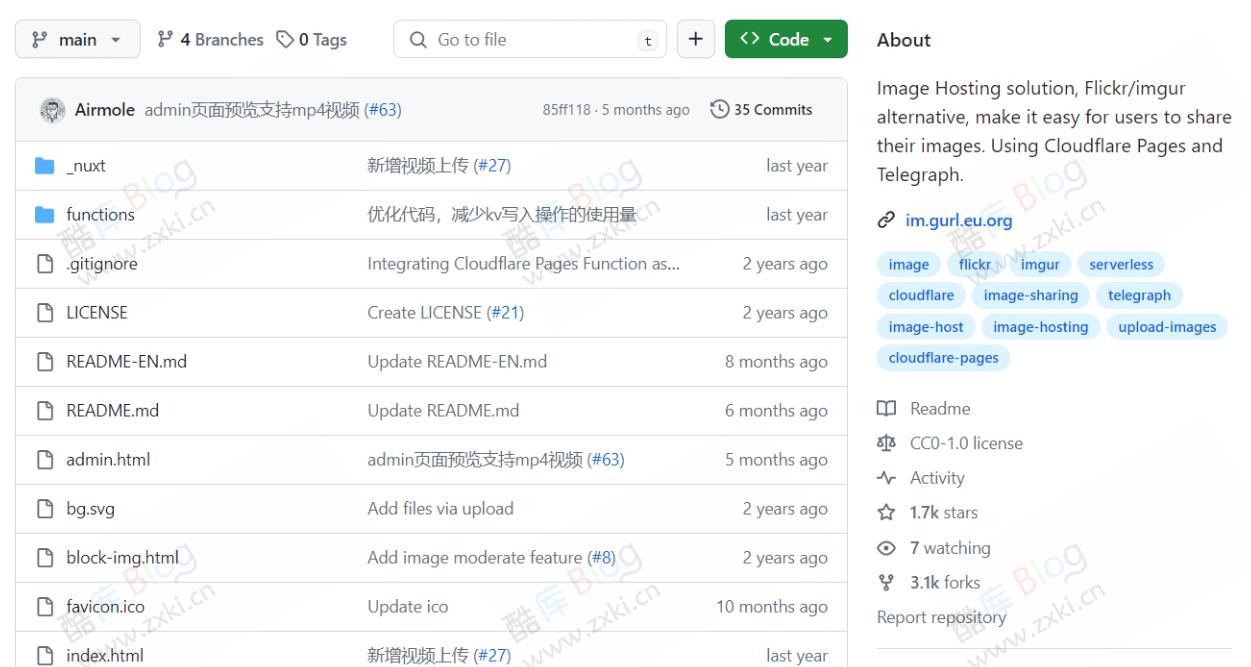The height and width of the screenshot is (667, 1251).
Task: Open the main branch dropdown
Action: click(77, 39)
